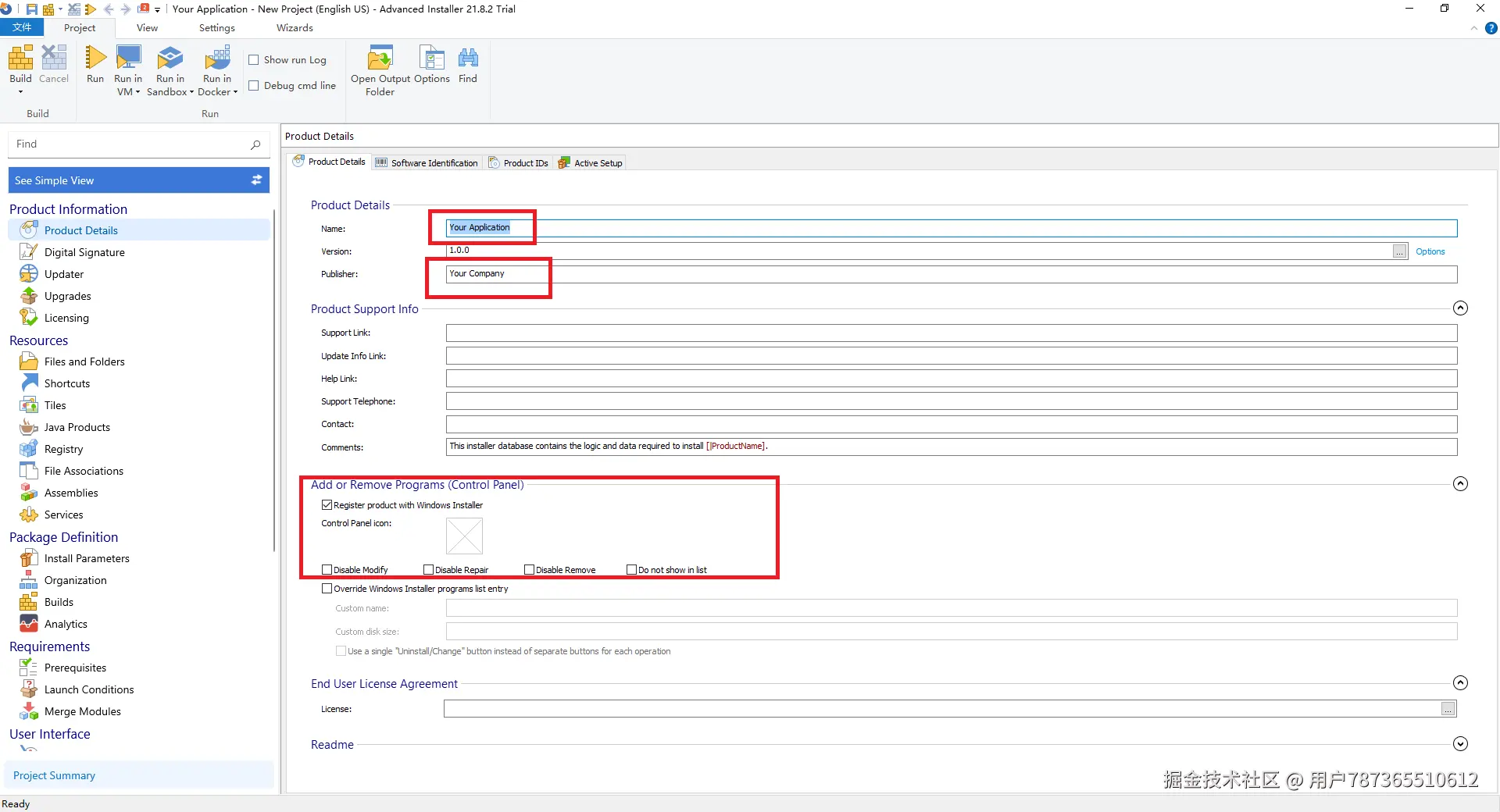Open the Registry page
Image resolution: width=1500 pixels, height=812 pixels.
coord(63,449)
